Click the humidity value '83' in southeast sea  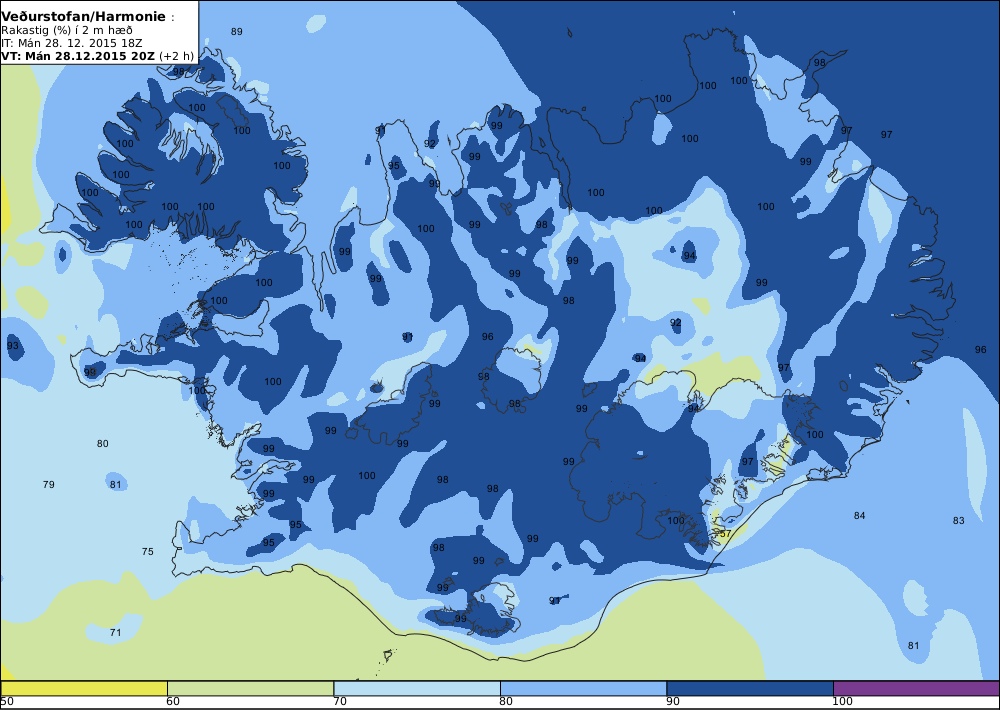pos(959,520)
